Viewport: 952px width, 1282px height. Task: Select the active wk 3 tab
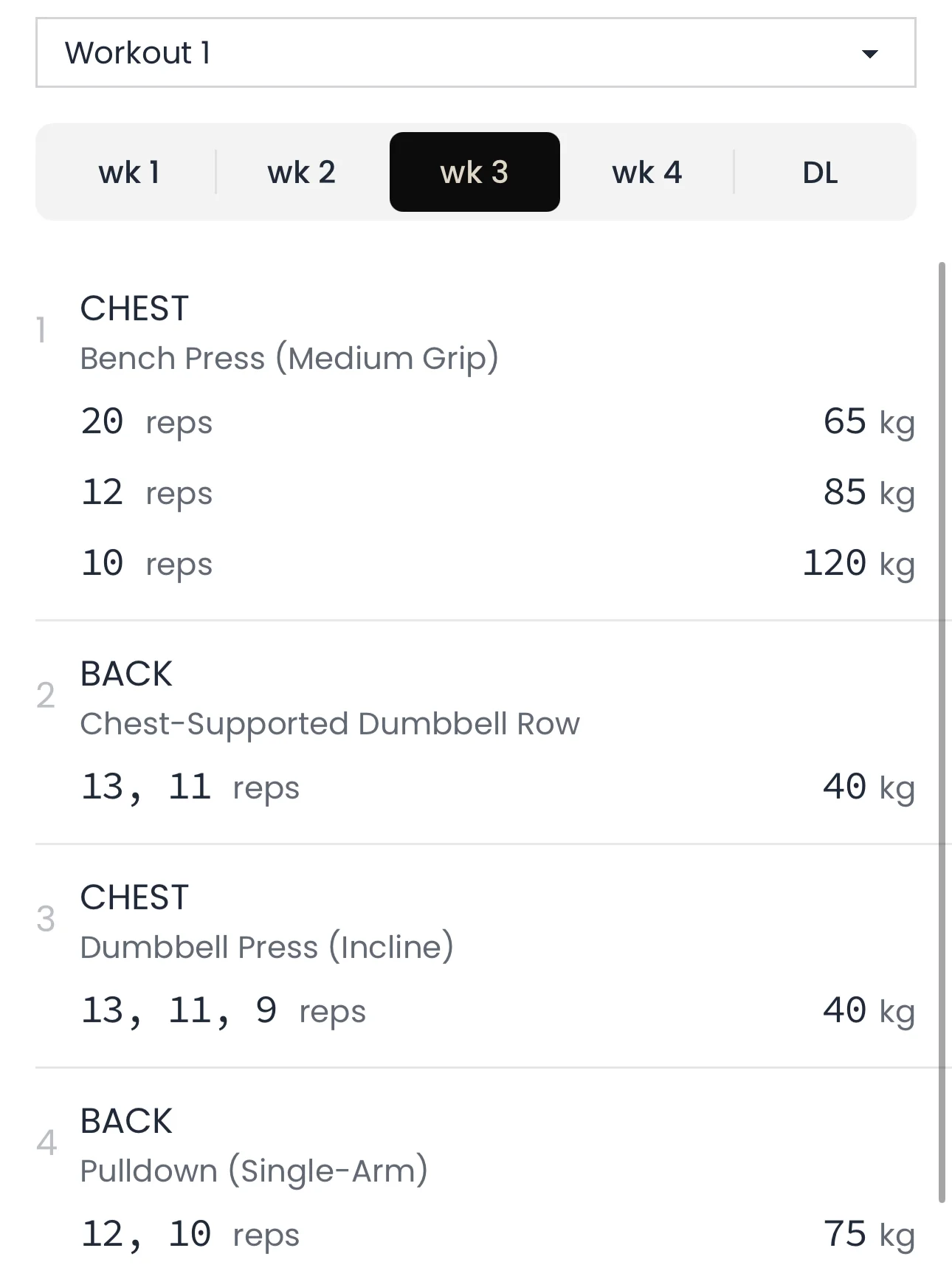(x=475, y=173)
